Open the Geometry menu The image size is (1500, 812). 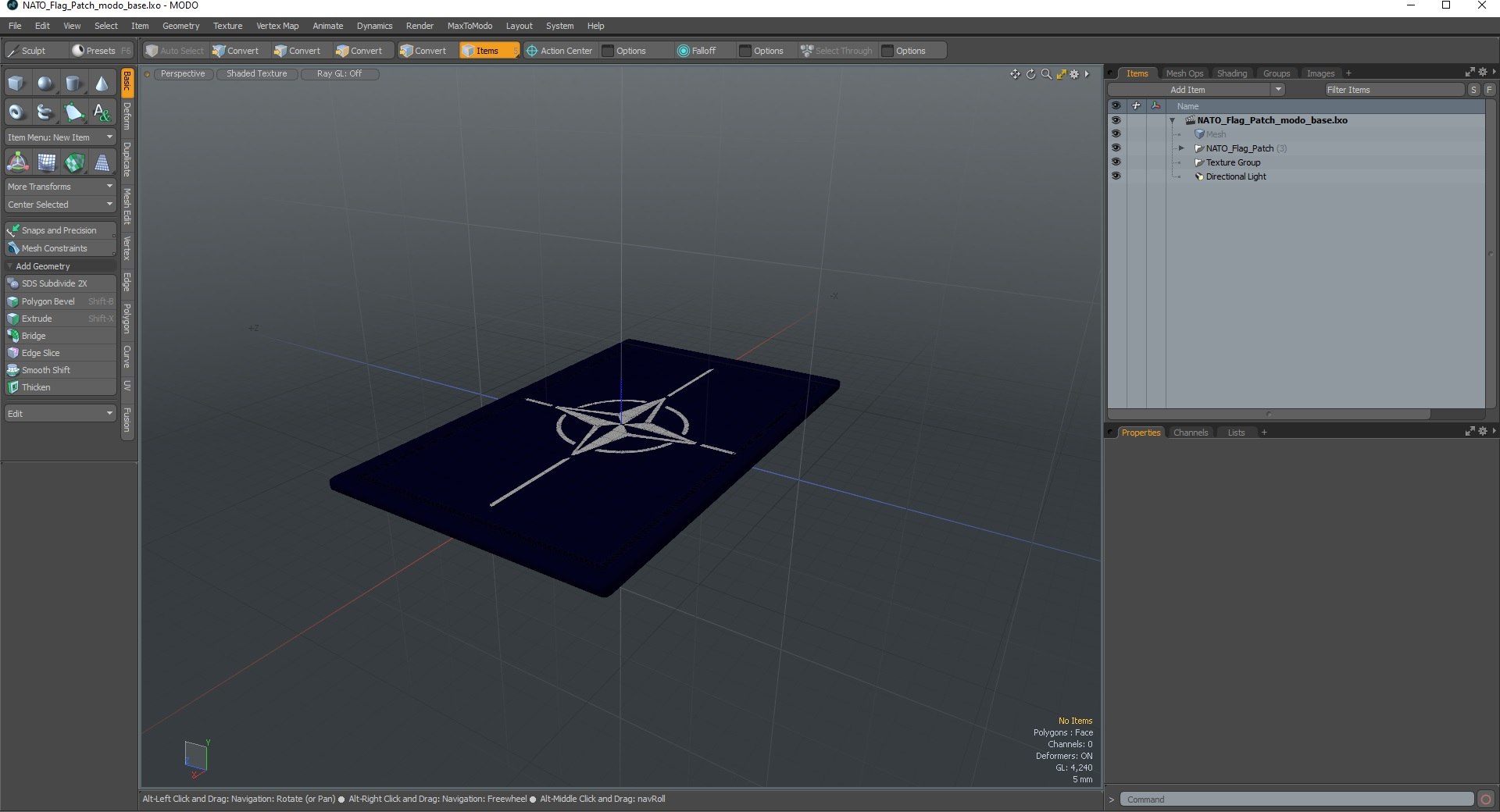(181, 26)
